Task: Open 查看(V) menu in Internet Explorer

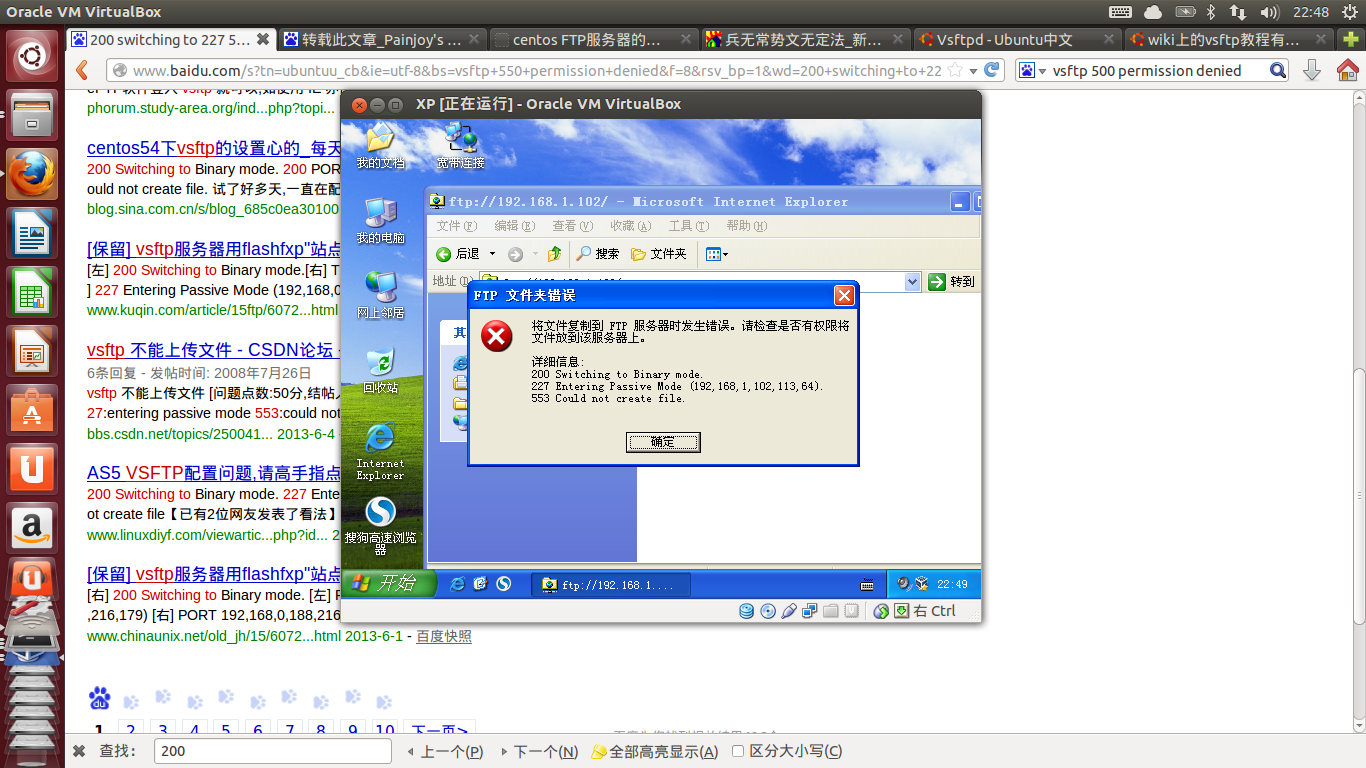Action: click(x=572, y=226)
